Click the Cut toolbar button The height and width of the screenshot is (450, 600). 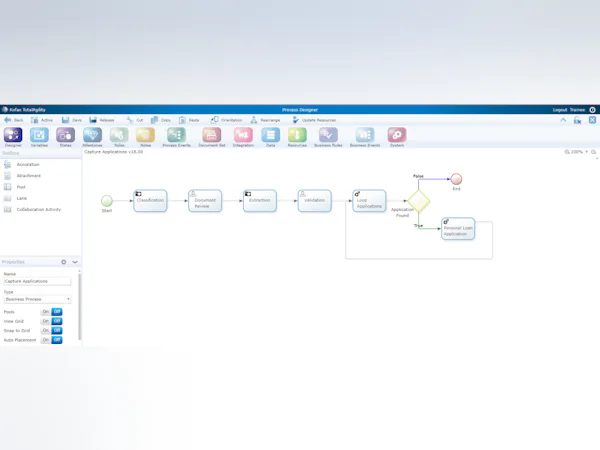coord(135,120)
